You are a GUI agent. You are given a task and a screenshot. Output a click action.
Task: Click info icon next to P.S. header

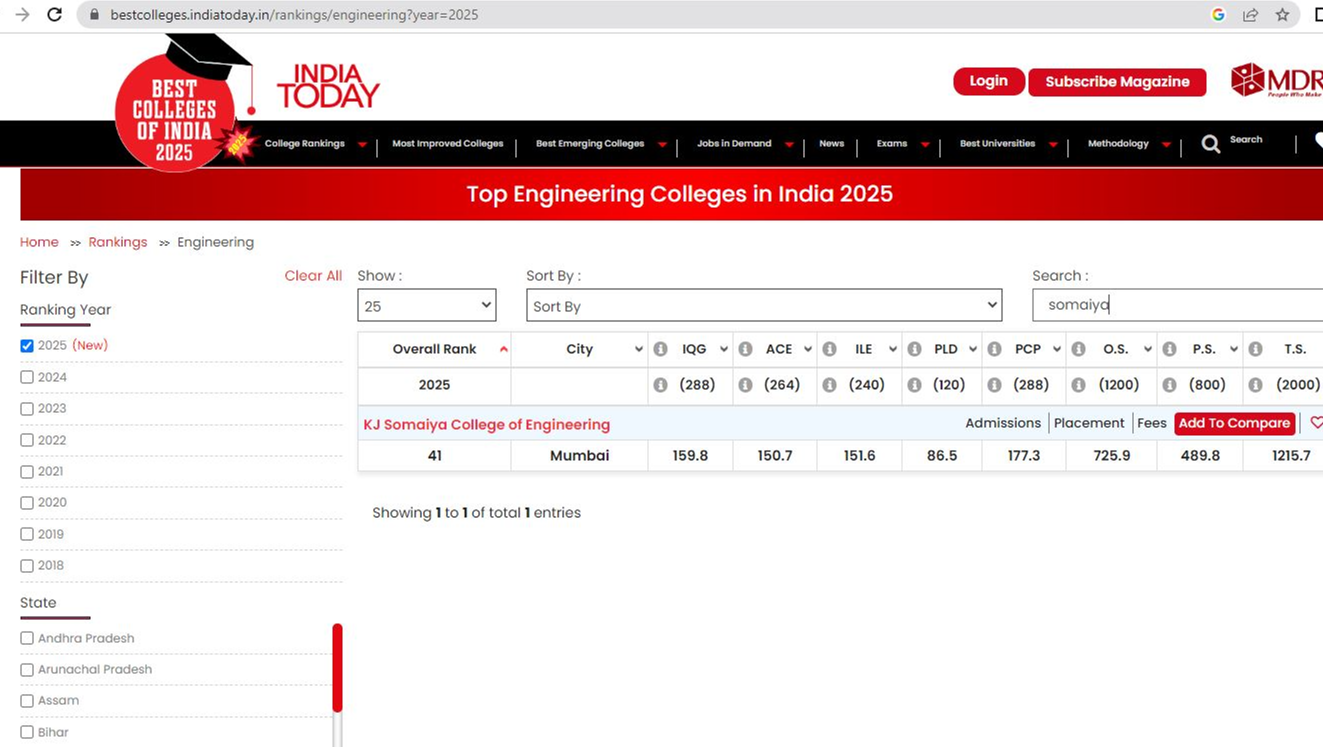click(1168, 349)
